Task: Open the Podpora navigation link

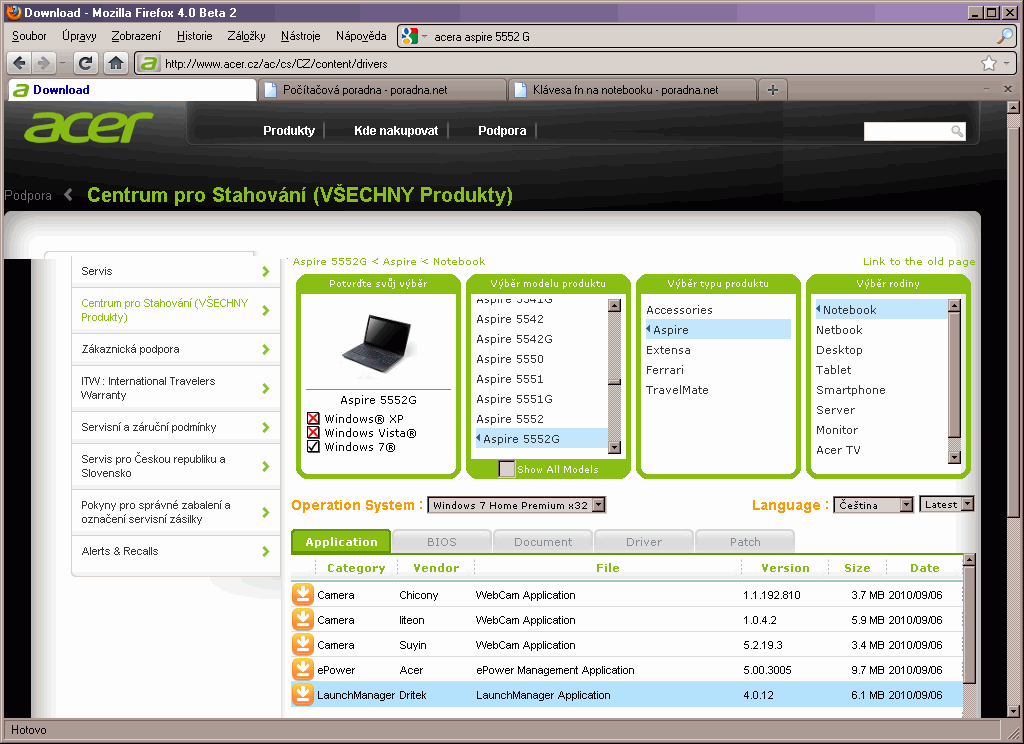Action: 502,131
